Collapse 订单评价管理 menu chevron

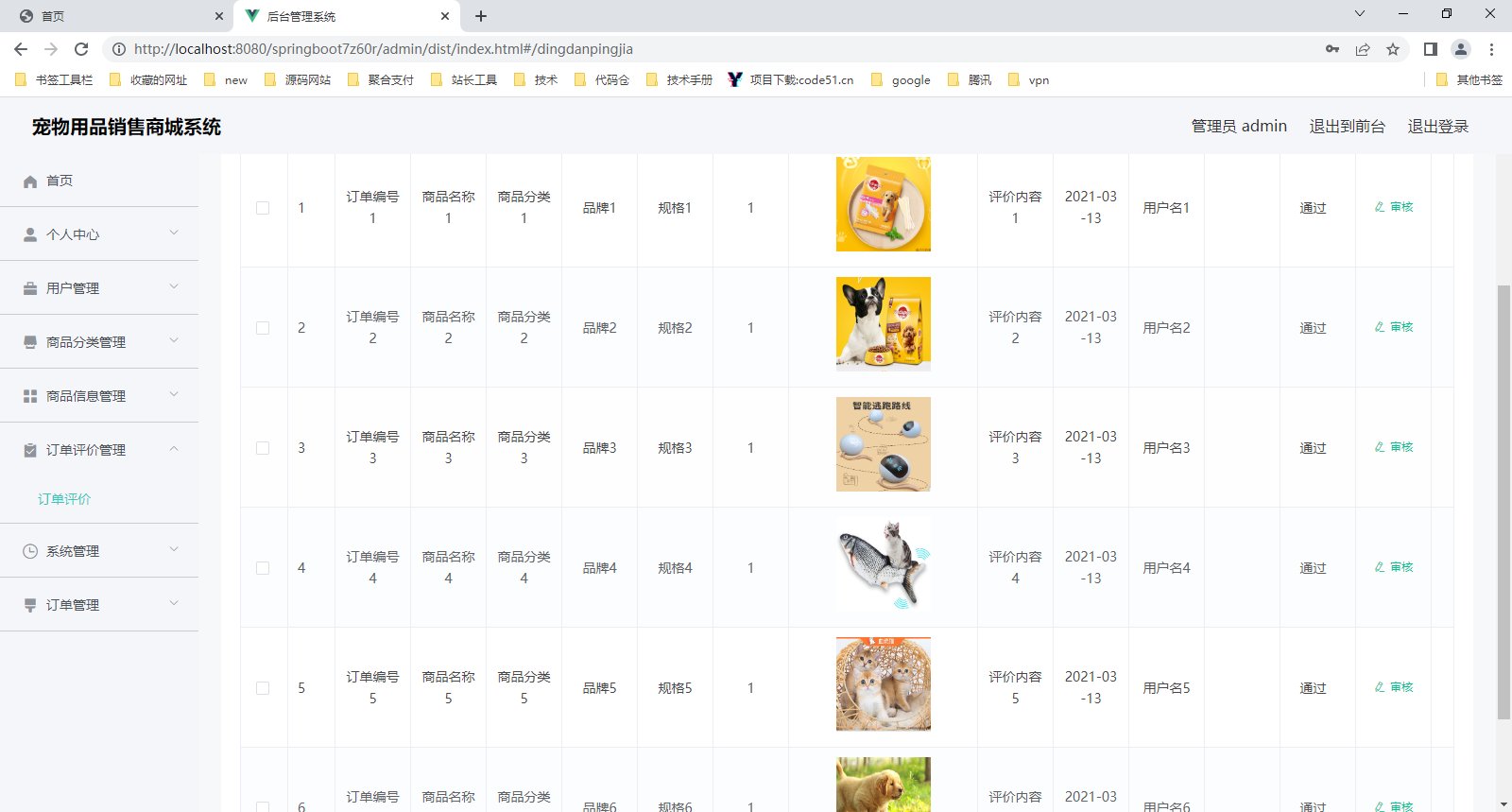174,448
